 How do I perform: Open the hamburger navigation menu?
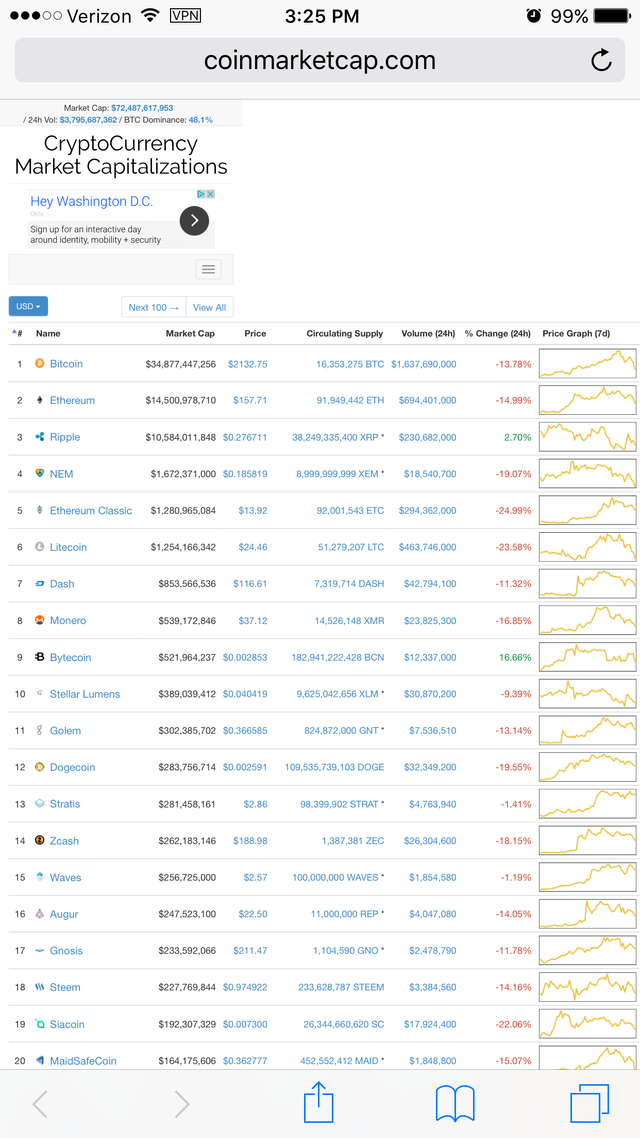[208, 269]
